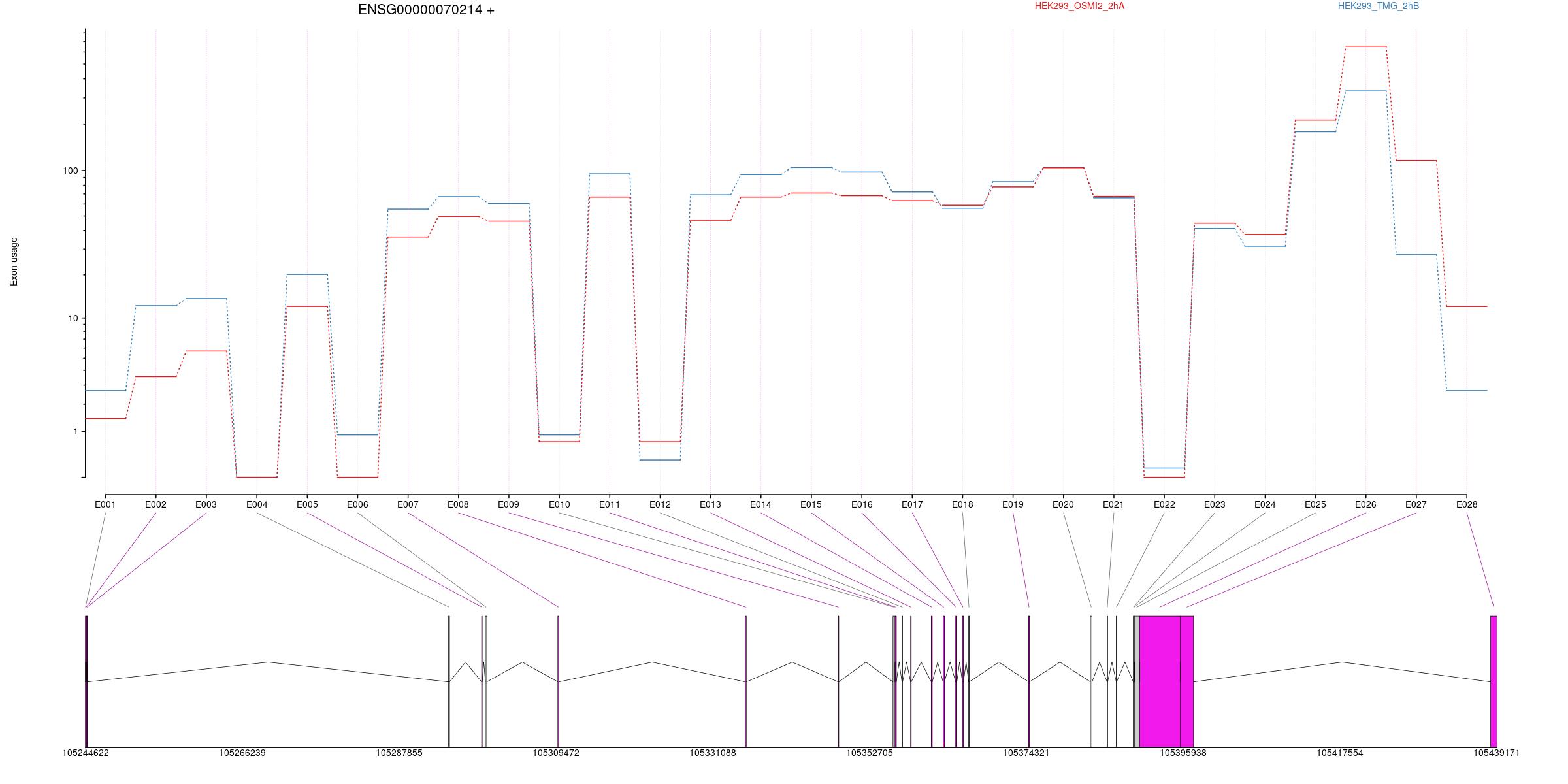
Task: Click the gene title ENSG00000070214 +
Action: click(x=426, y=10)
